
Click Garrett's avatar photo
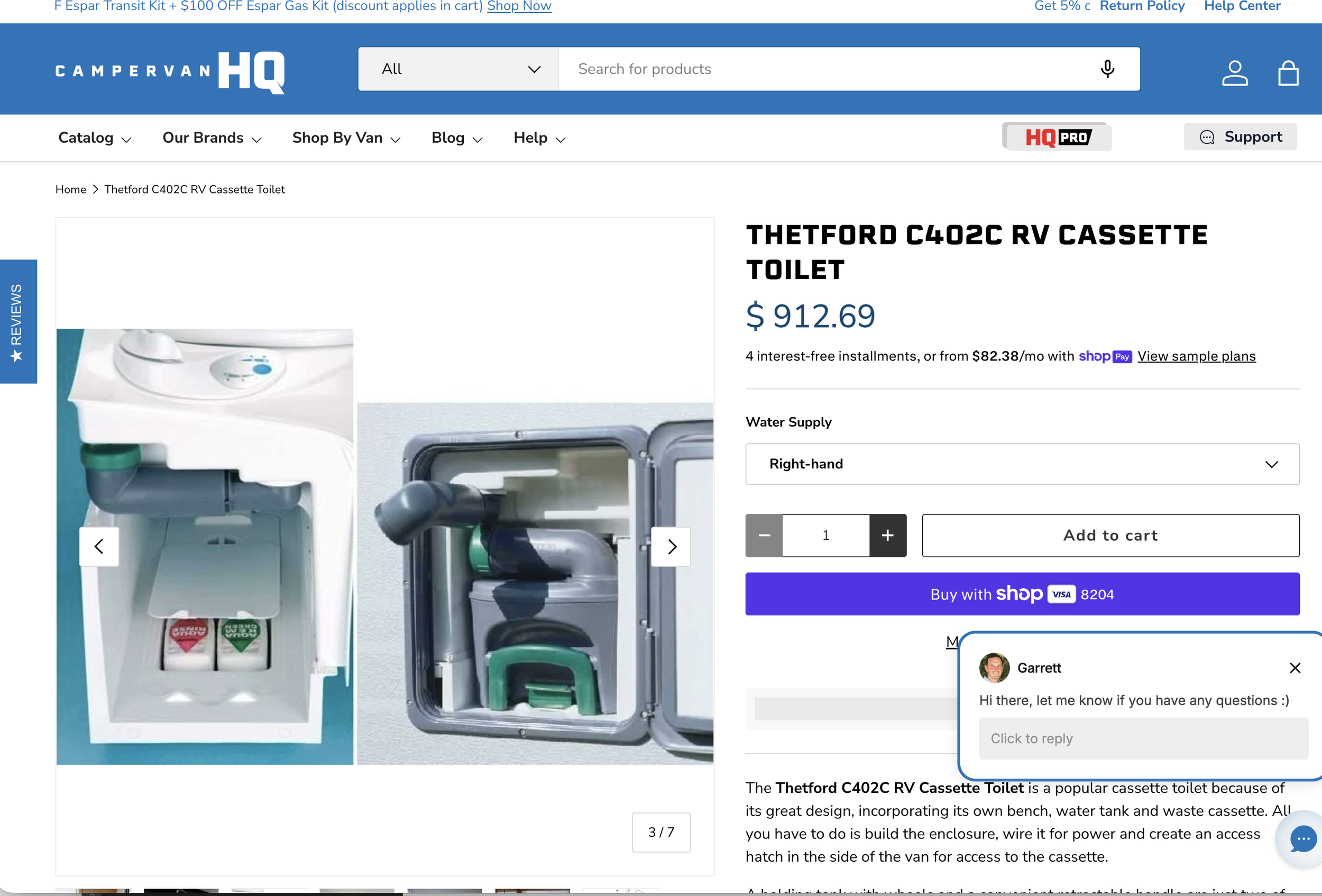coord(994,668)
